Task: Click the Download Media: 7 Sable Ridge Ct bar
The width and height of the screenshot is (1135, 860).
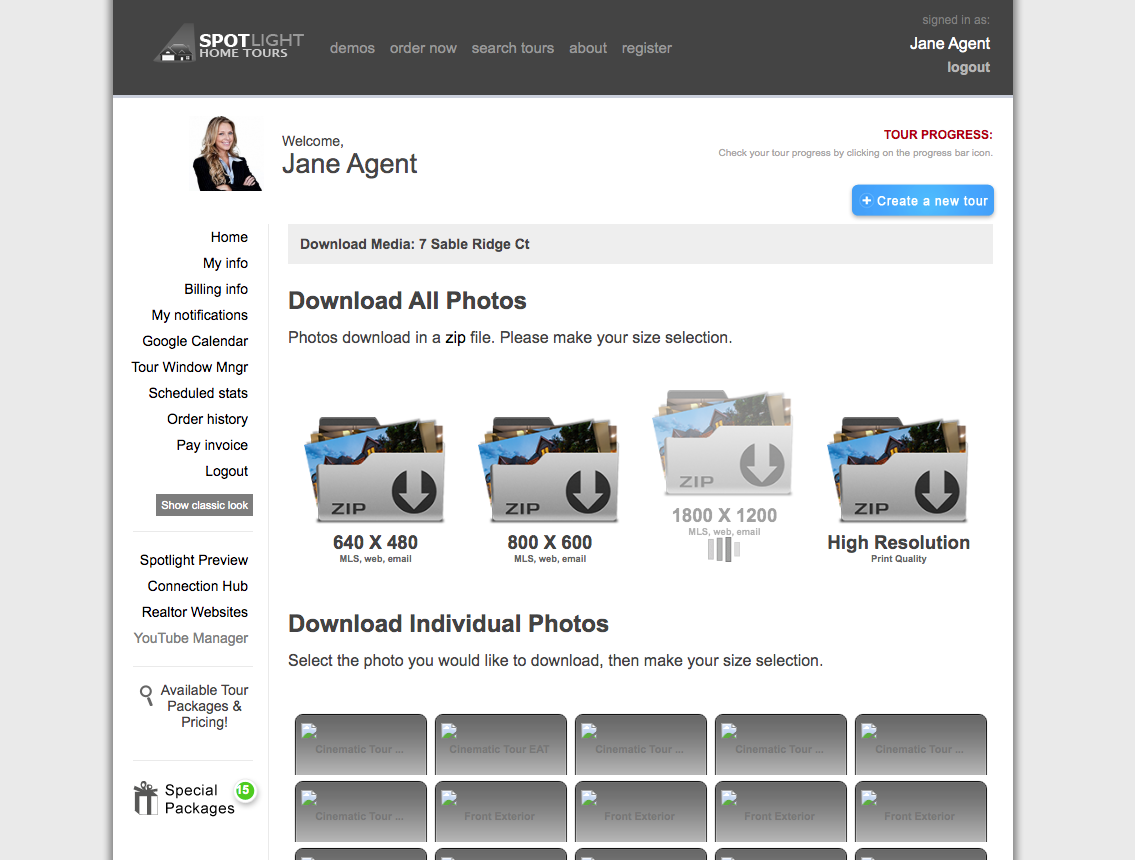Action: point(640,244)
